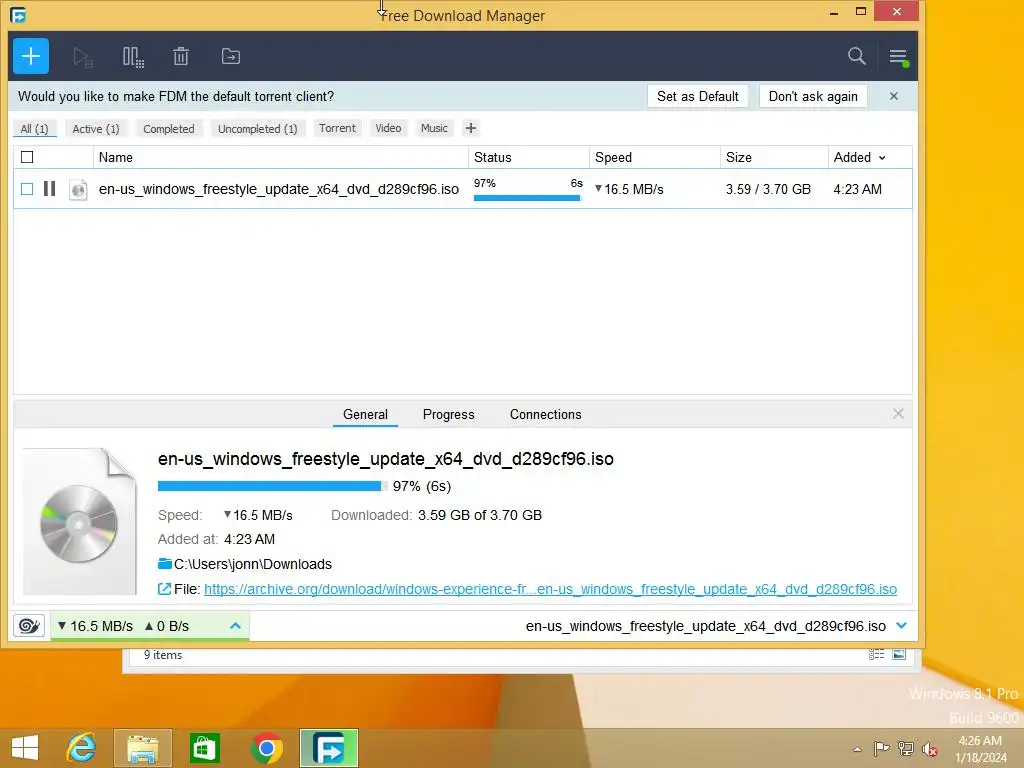Open the Windows Start button
Image resolution: width=1024 pixels, height=768 pixels.
25,748
